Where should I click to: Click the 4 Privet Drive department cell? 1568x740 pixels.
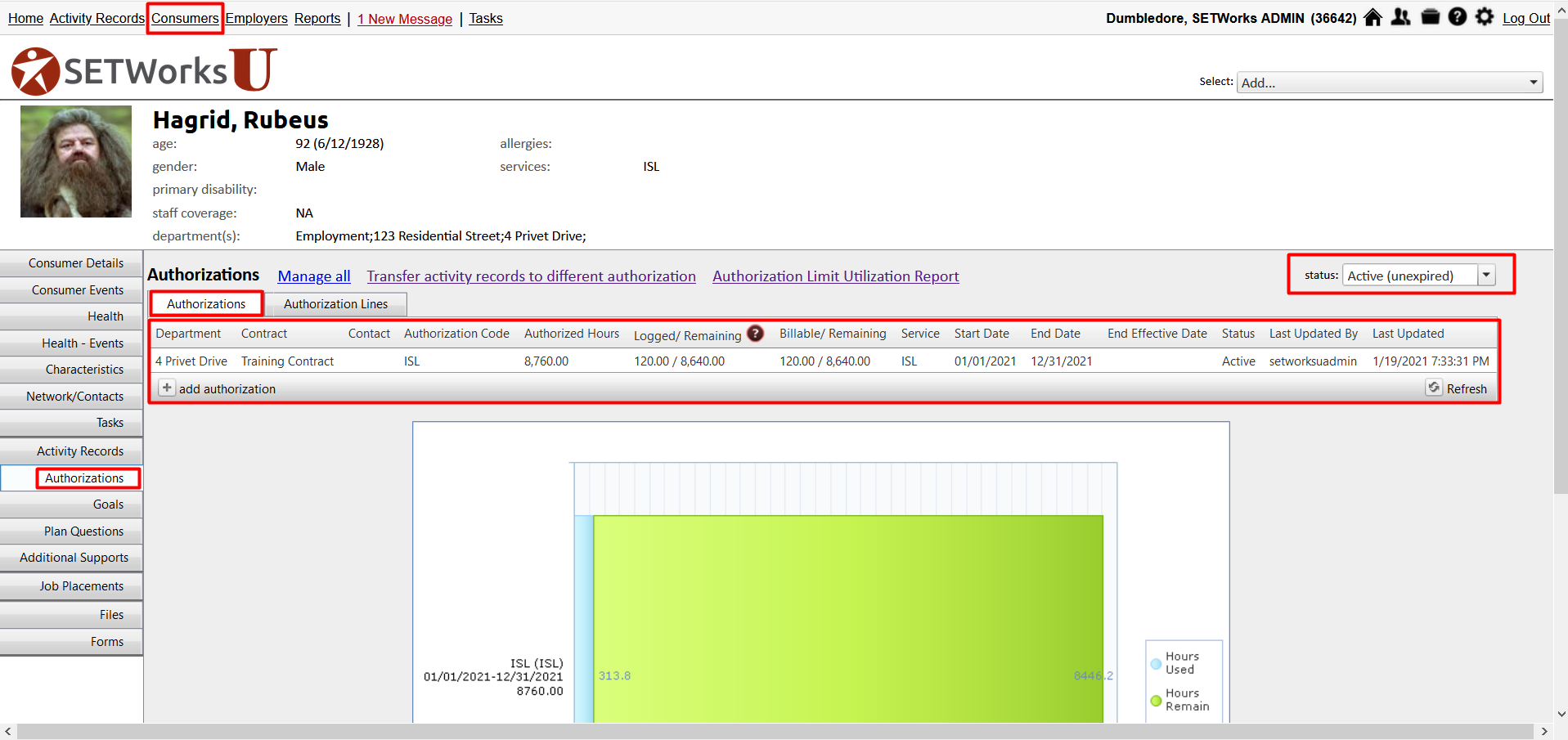coord(191,361)
